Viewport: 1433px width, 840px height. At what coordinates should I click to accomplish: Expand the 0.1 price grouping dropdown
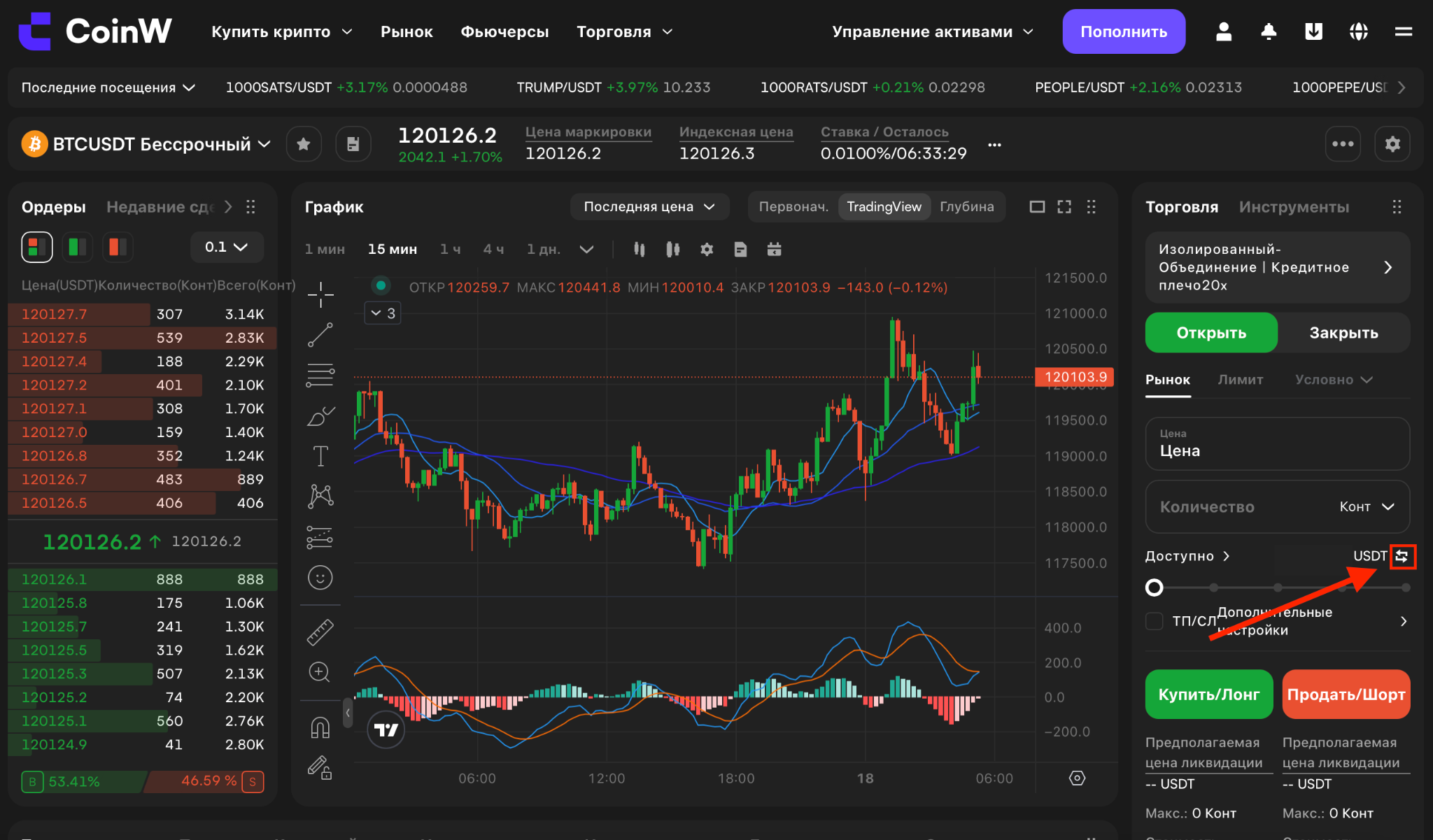(x=227, y=247)
